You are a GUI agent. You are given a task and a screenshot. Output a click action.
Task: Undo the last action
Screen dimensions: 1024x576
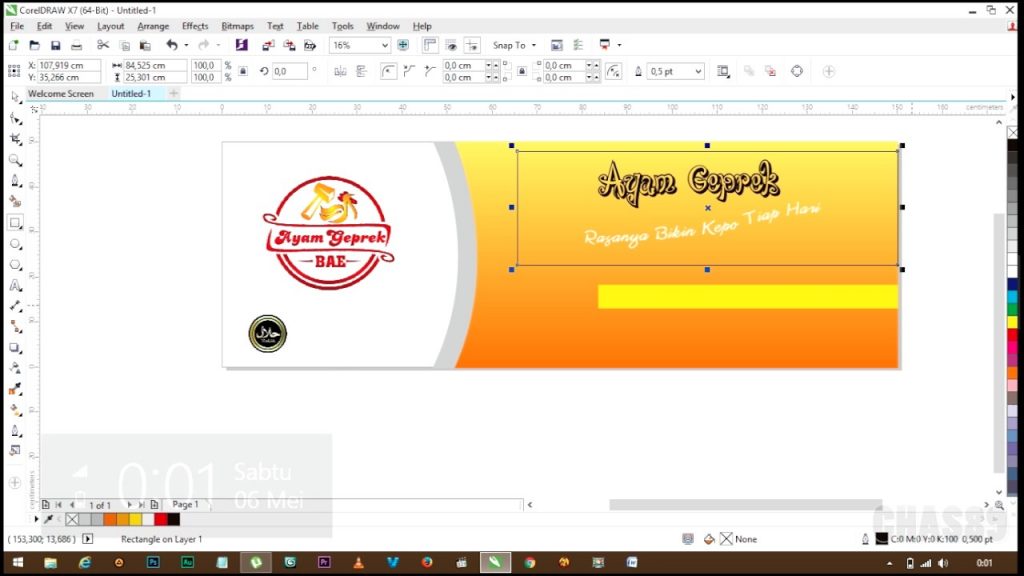pos(172,45)
